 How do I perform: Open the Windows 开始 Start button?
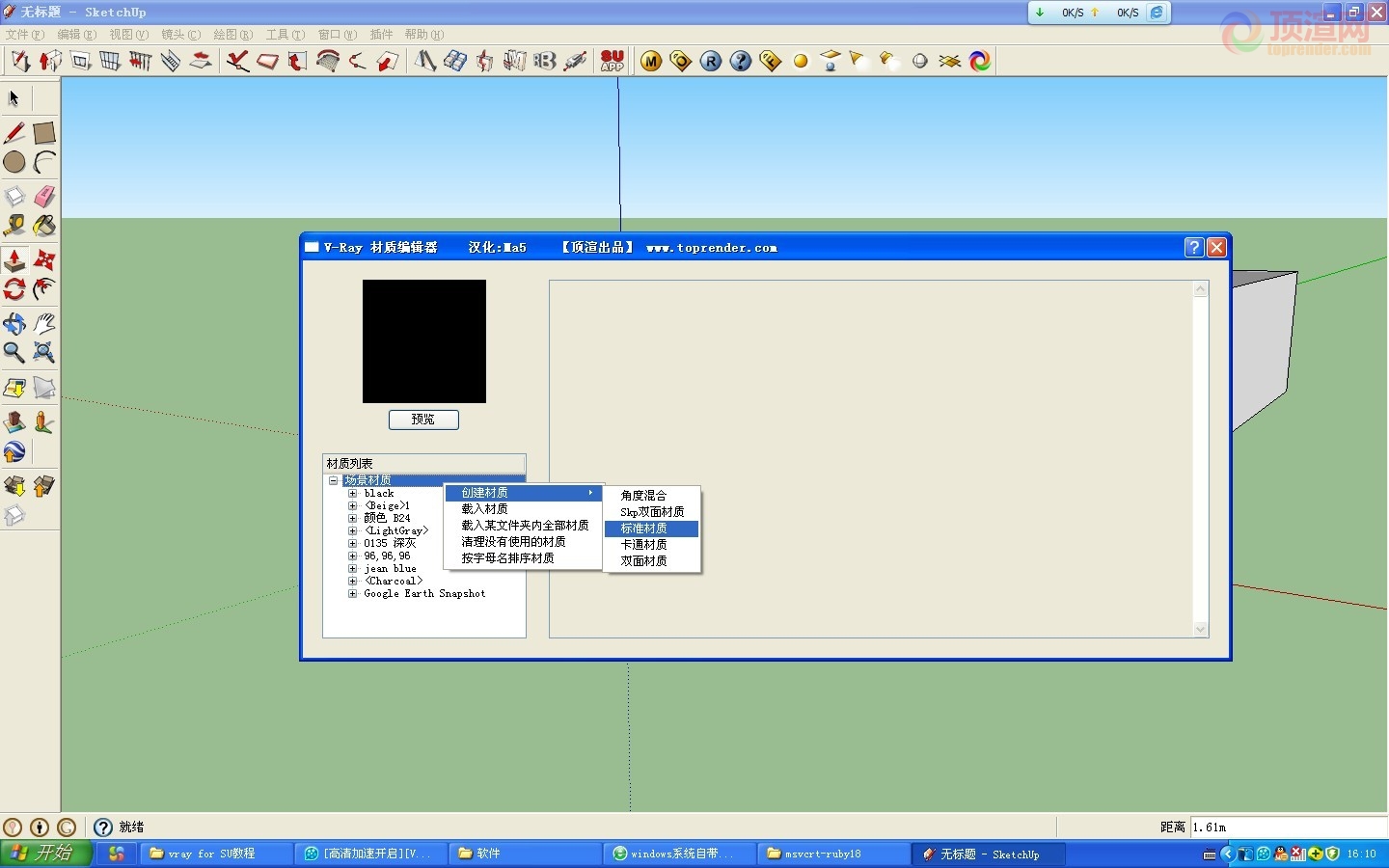[x=46, y=854]
